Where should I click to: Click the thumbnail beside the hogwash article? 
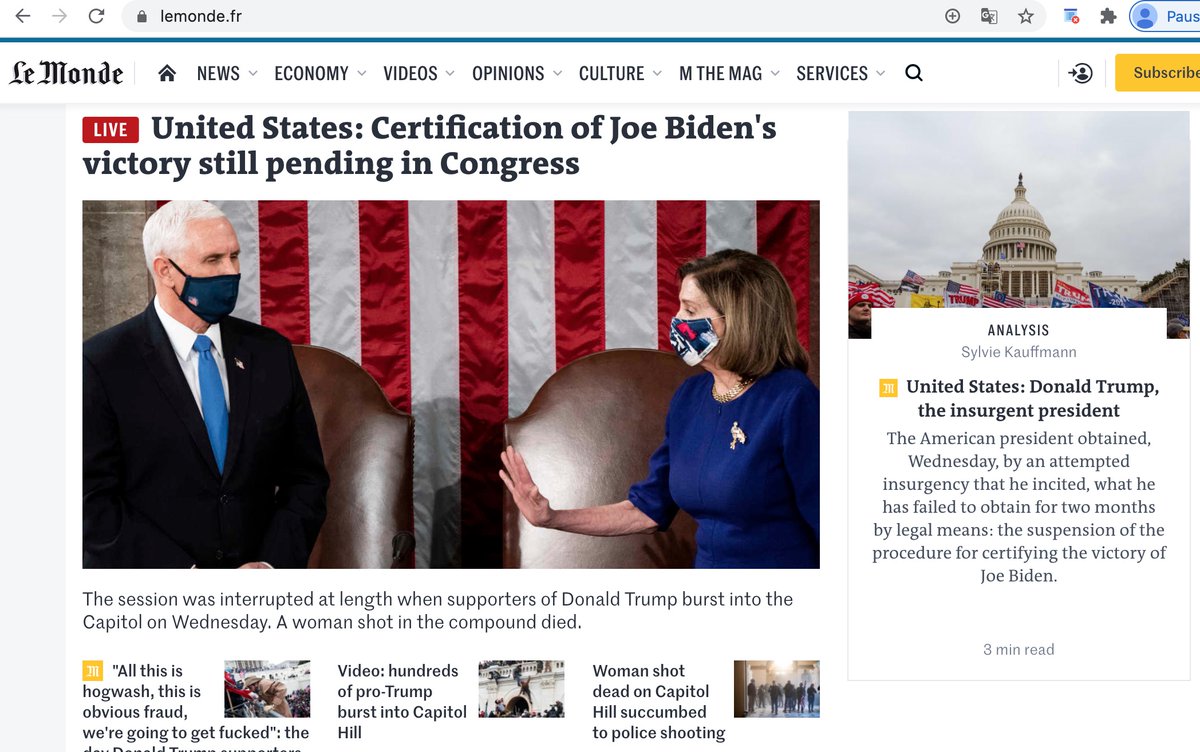coord(267,689)
